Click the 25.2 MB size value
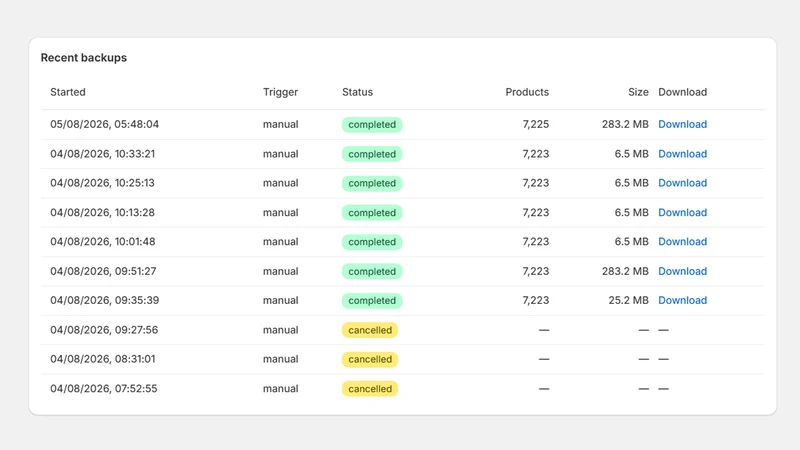 tap(629, 301)
